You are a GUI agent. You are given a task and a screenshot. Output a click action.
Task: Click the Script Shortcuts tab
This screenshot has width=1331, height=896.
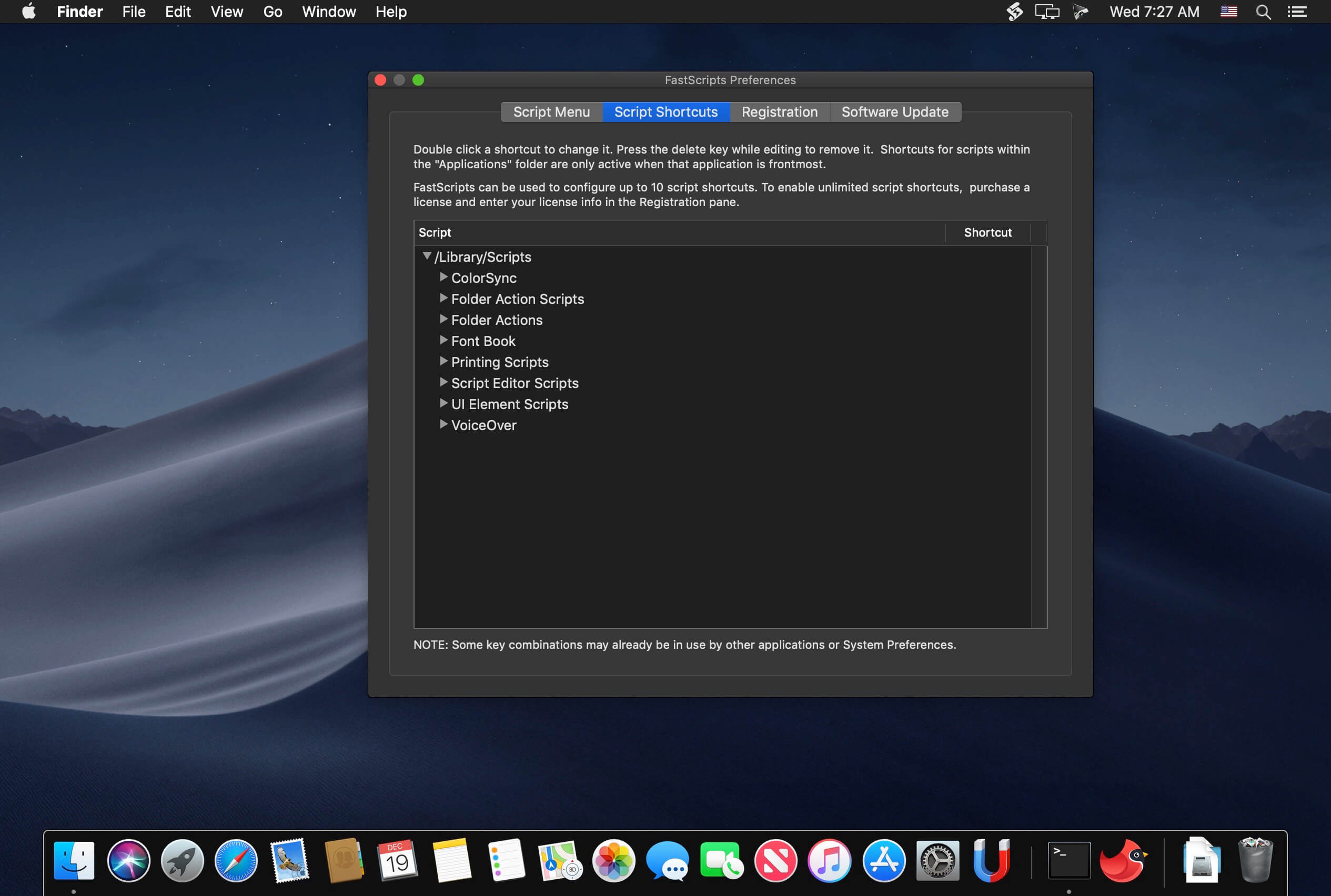click(666, 111)
